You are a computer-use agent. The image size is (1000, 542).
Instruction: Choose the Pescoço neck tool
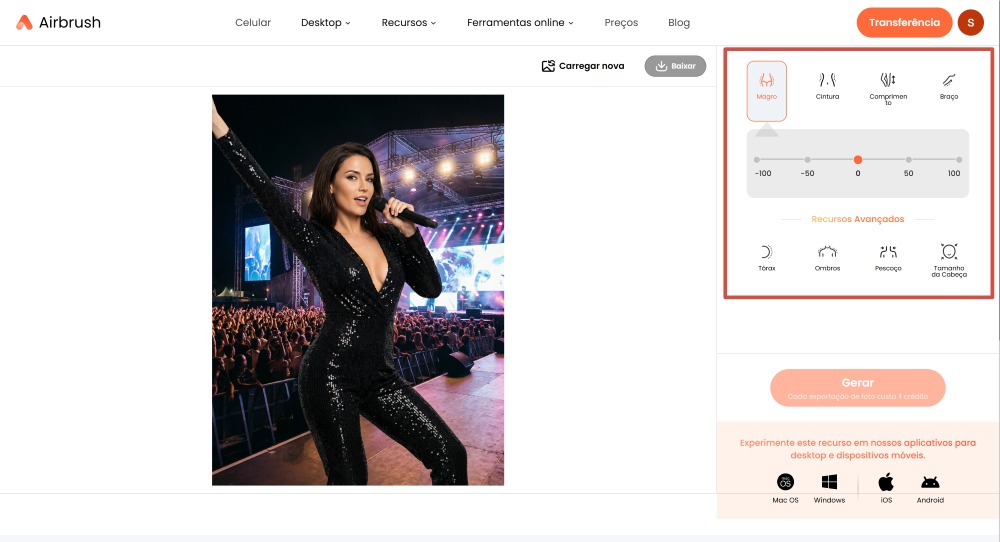(x=888, y=257)
